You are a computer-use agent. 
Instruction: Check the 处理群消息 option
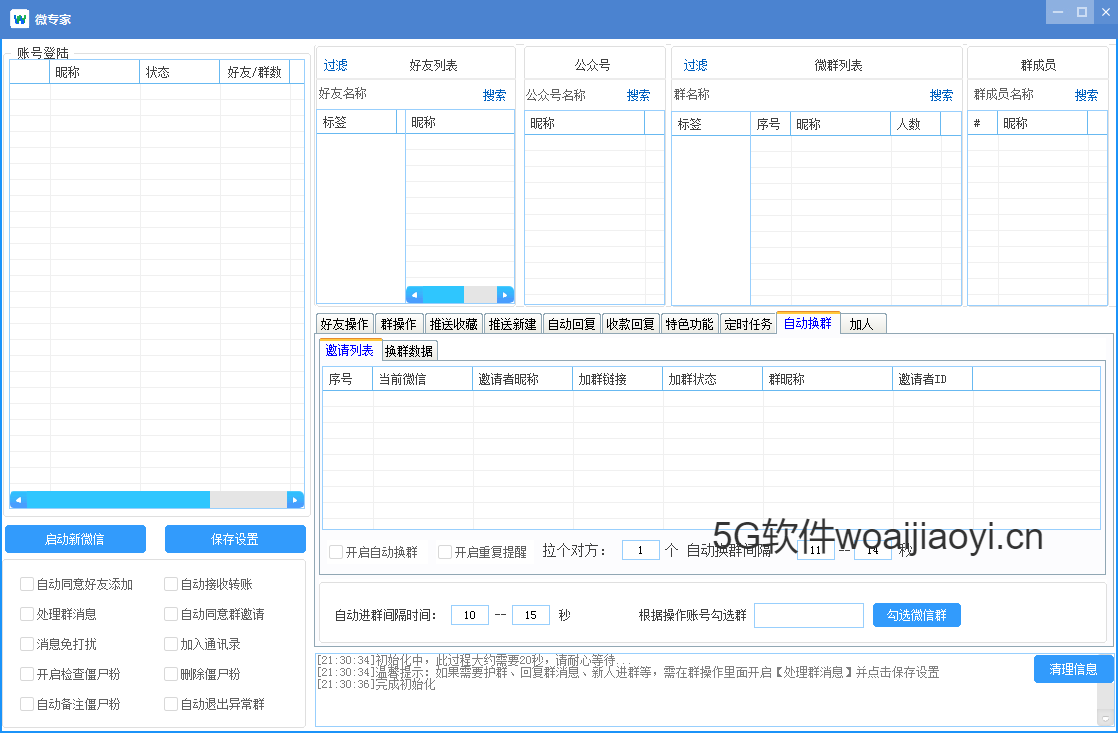click(27, 614)
